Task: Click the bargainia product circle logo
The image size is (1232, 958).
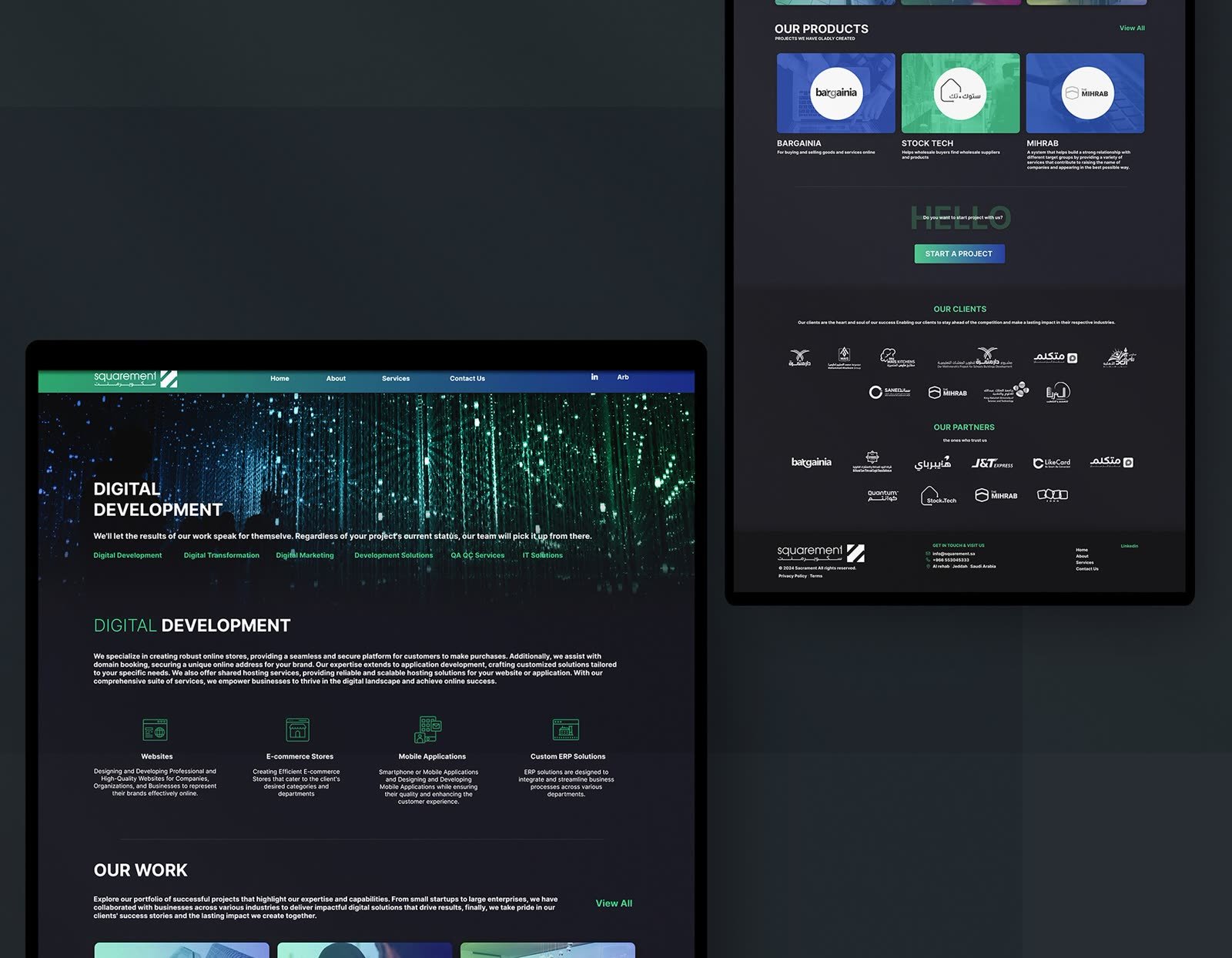Action: tap(836, 93)
